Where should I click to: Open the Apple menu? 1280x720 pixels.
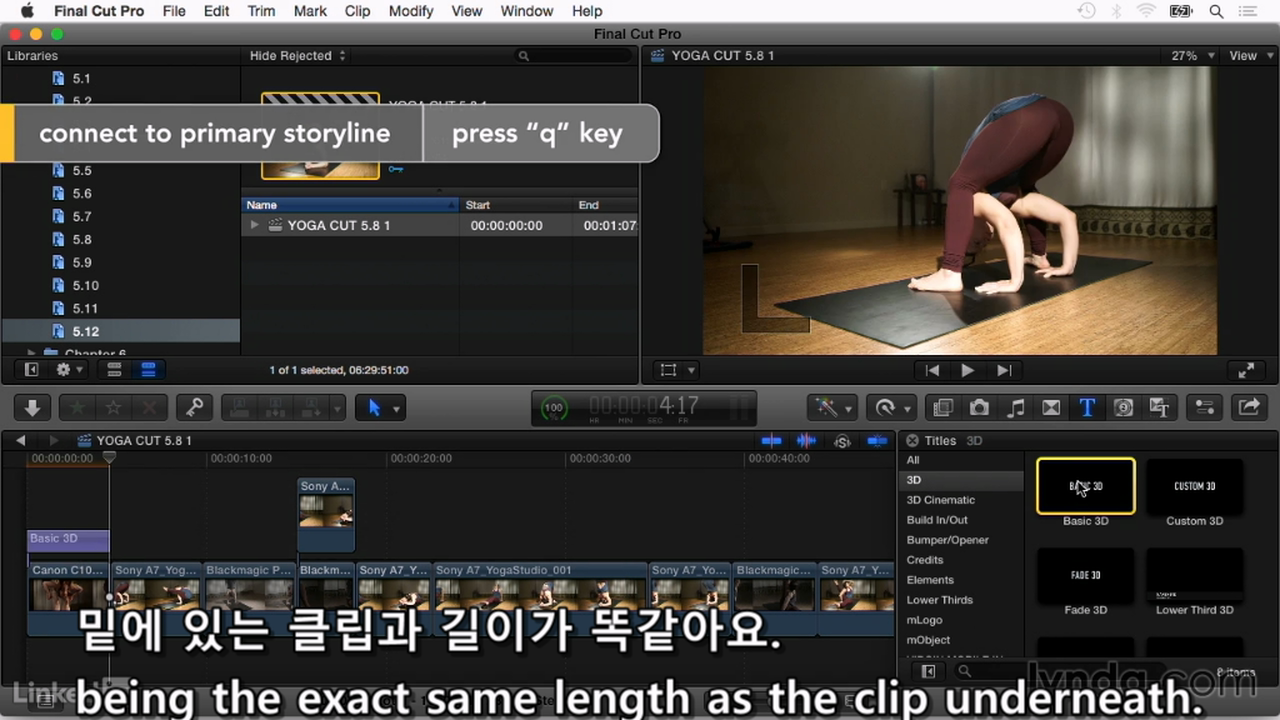pyautogui.click(x=27, y=11)
